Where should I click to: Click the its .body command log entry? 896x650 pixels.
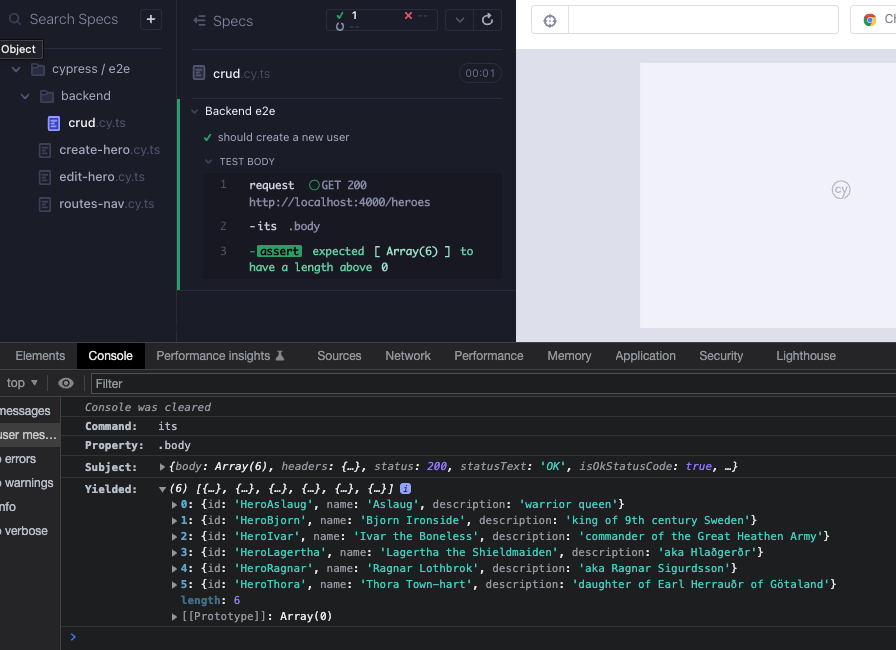(x=352, y=226)
